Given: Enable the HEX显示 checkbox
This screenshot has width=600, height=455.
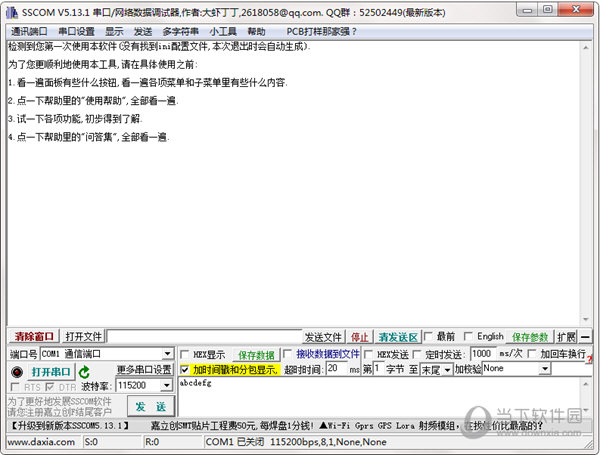Looking at the screenshot, I should (185, 354).
